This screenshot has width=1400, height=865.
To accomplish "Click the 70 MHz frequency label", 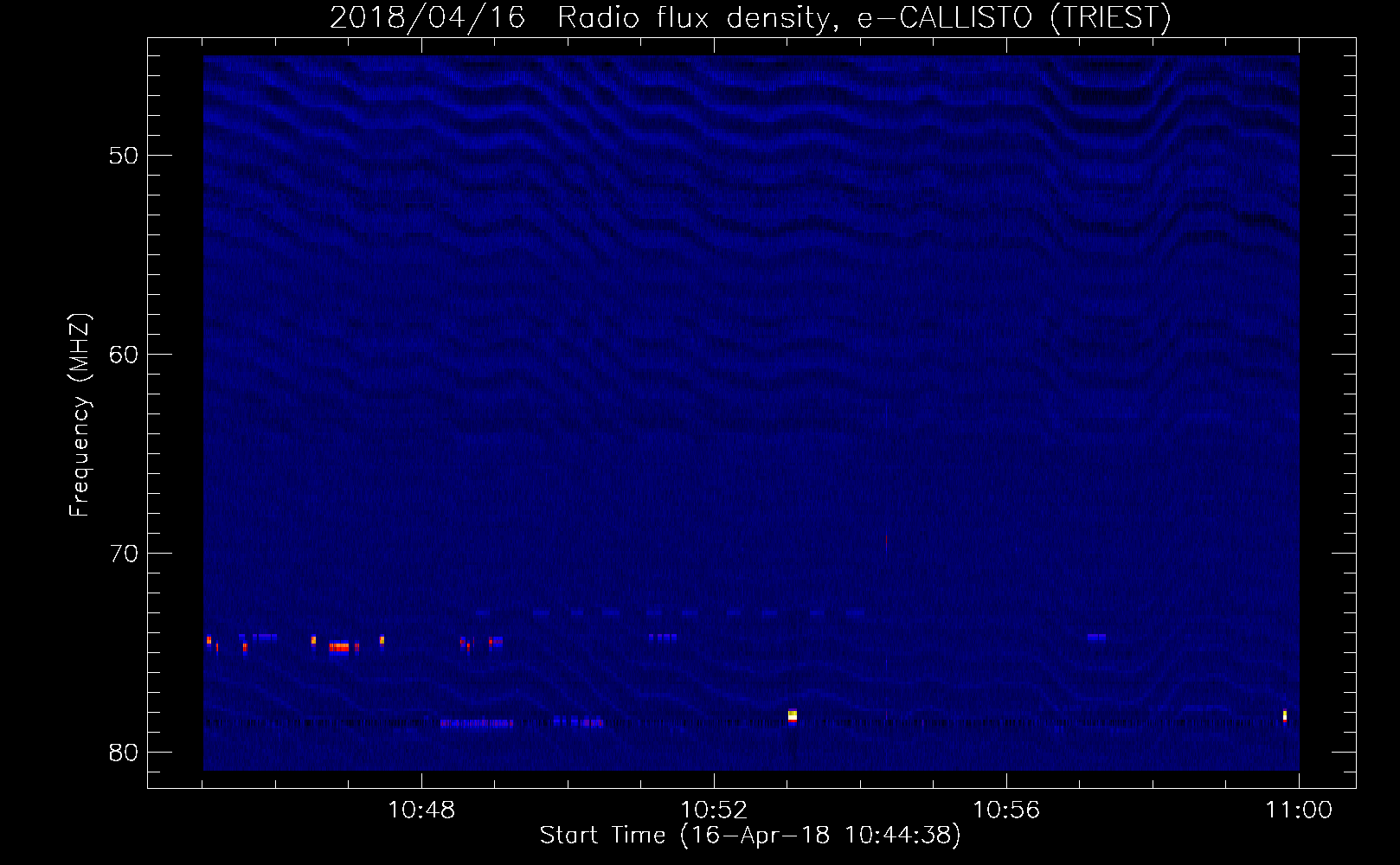I will pyautogui.click(x=124, y=554).
